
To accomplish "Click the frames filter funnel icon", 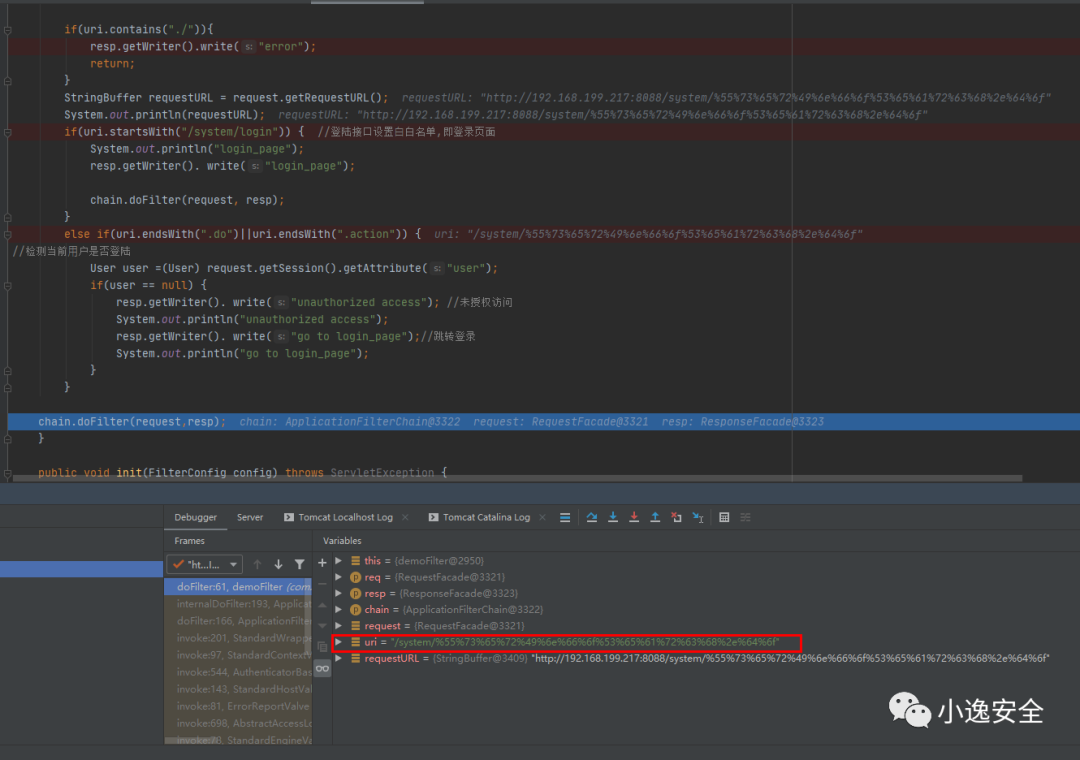I will click(x=300, y=564).
